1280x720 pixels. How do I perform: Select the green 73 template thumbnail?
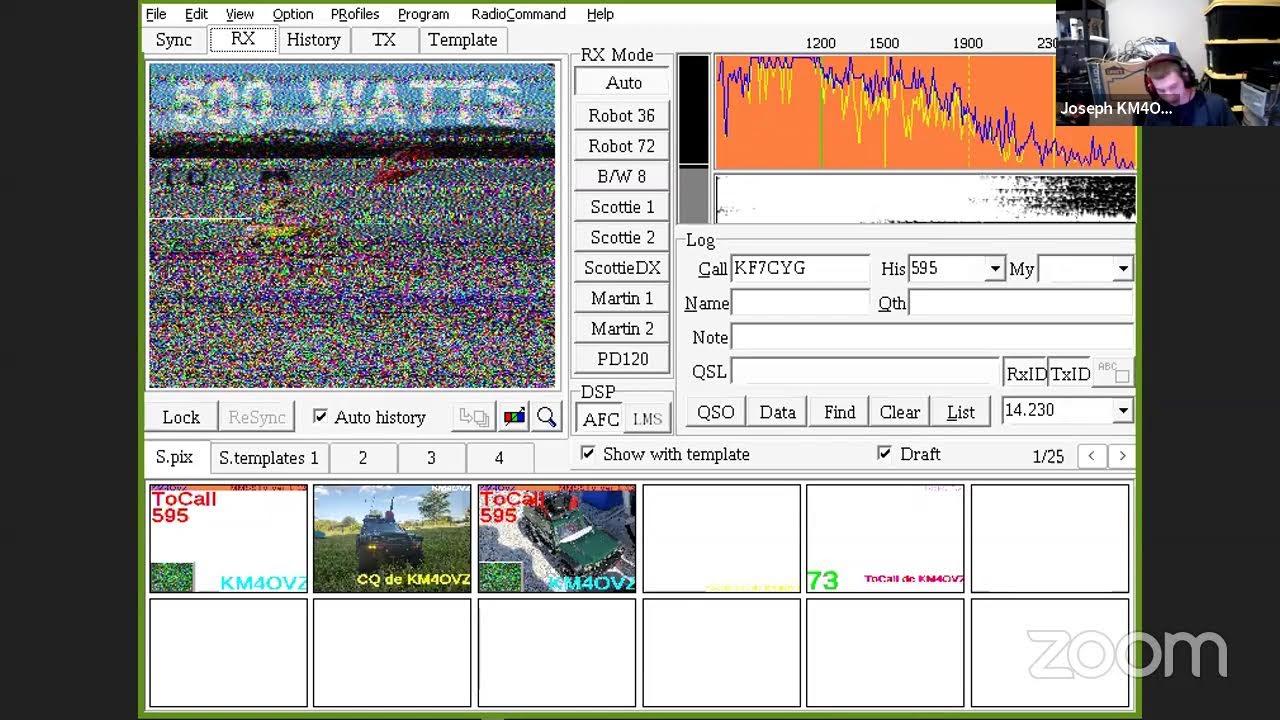point(885,539)
